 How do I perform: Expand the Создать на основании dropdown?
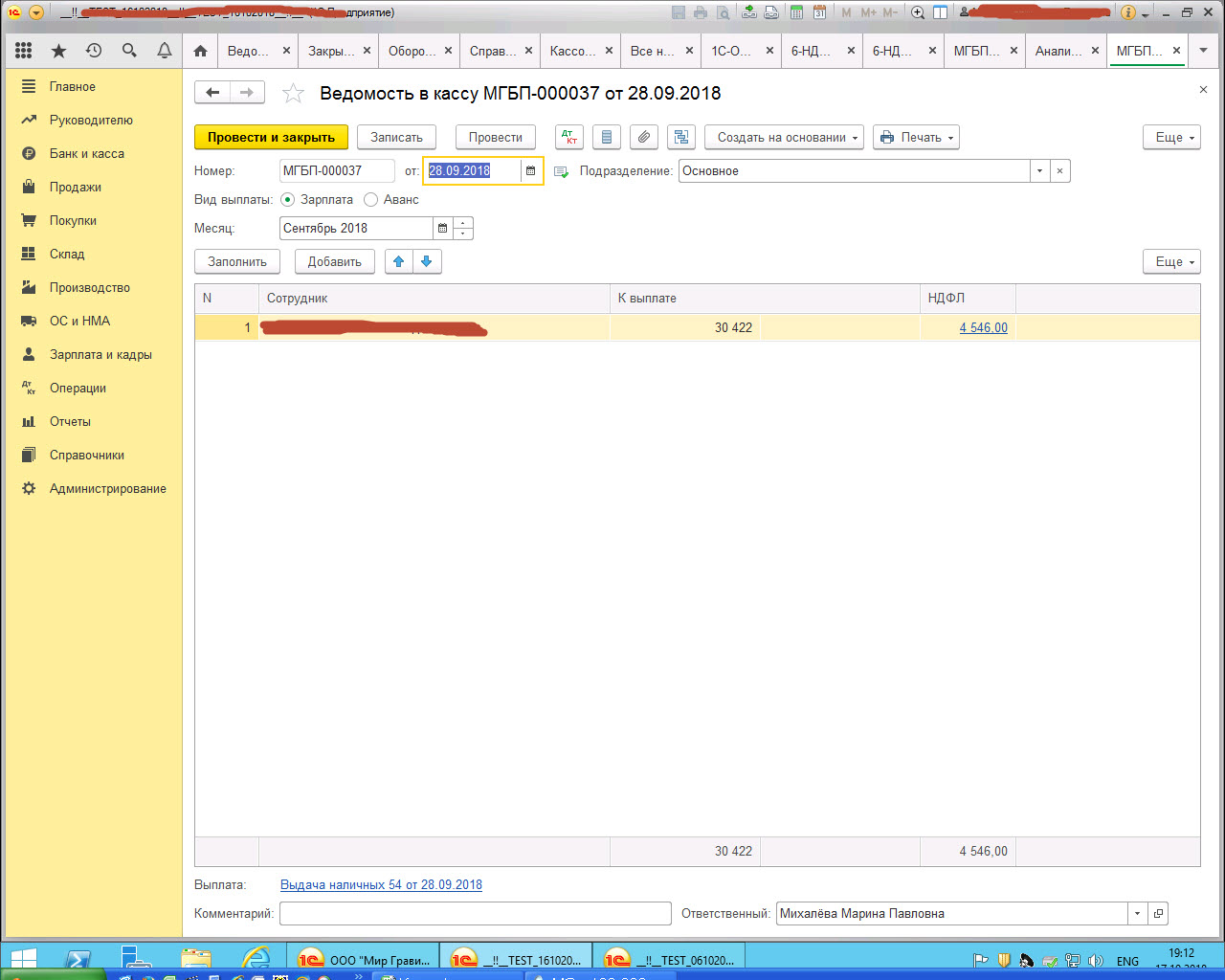pyautogui.click(x=784, y=137)
